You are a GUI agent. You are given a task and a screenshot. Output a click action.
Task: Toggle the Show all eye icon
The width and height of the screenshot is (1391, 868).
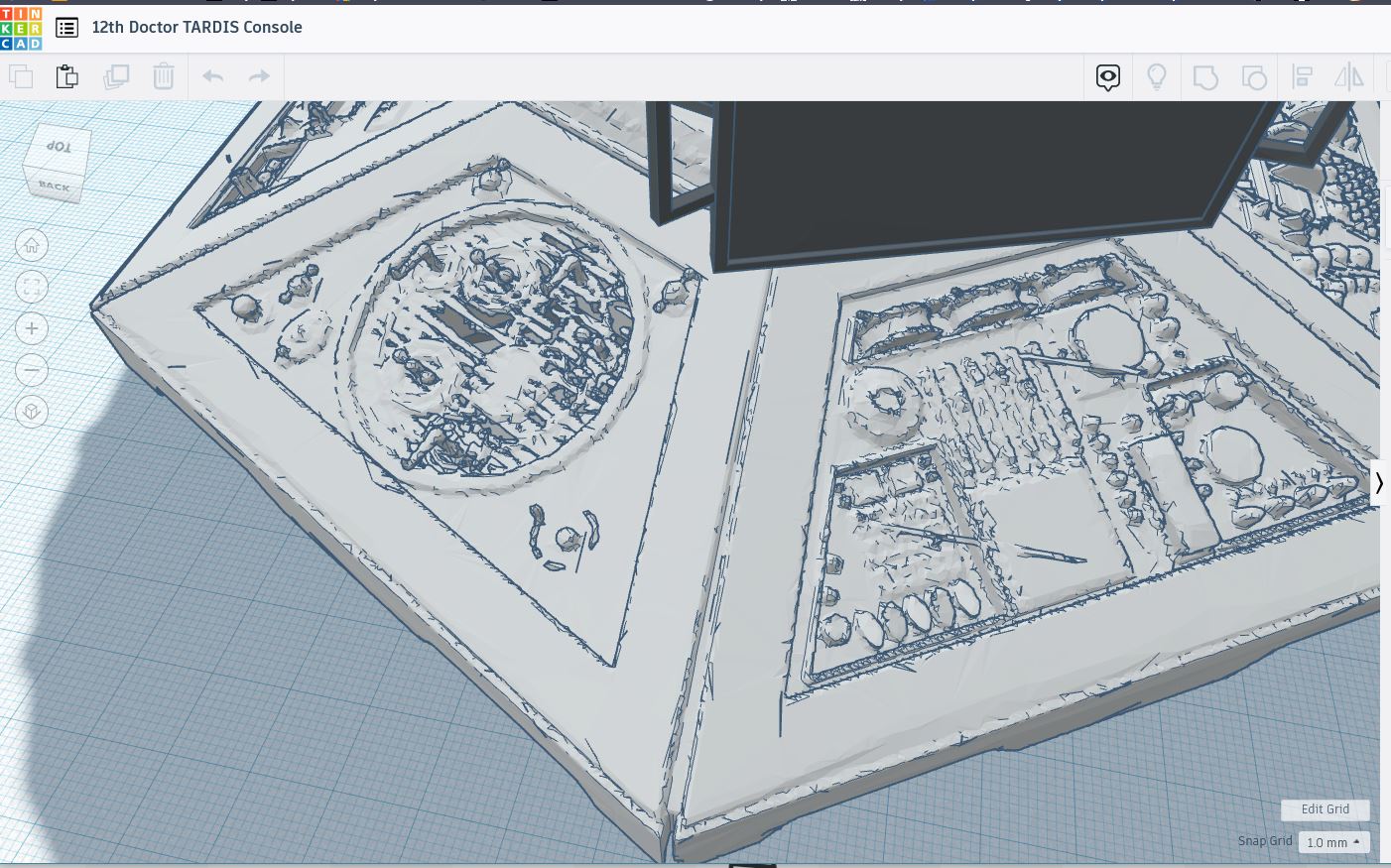point(1108,77)
